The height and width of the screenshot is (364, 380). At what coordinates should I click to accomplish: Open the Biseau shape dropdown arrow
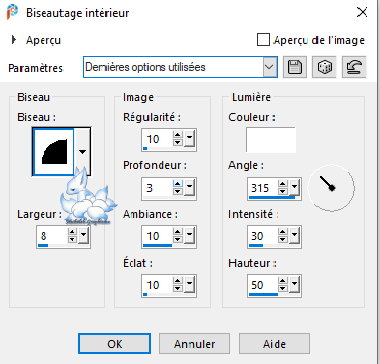click(82, 152)
